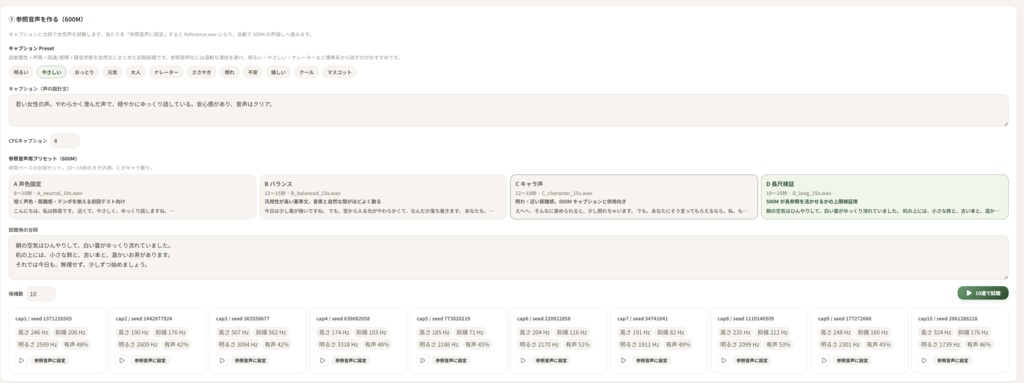Select the 明るい caption preset chip
This screenshot has height=383, width=1024.
point(21,73)
